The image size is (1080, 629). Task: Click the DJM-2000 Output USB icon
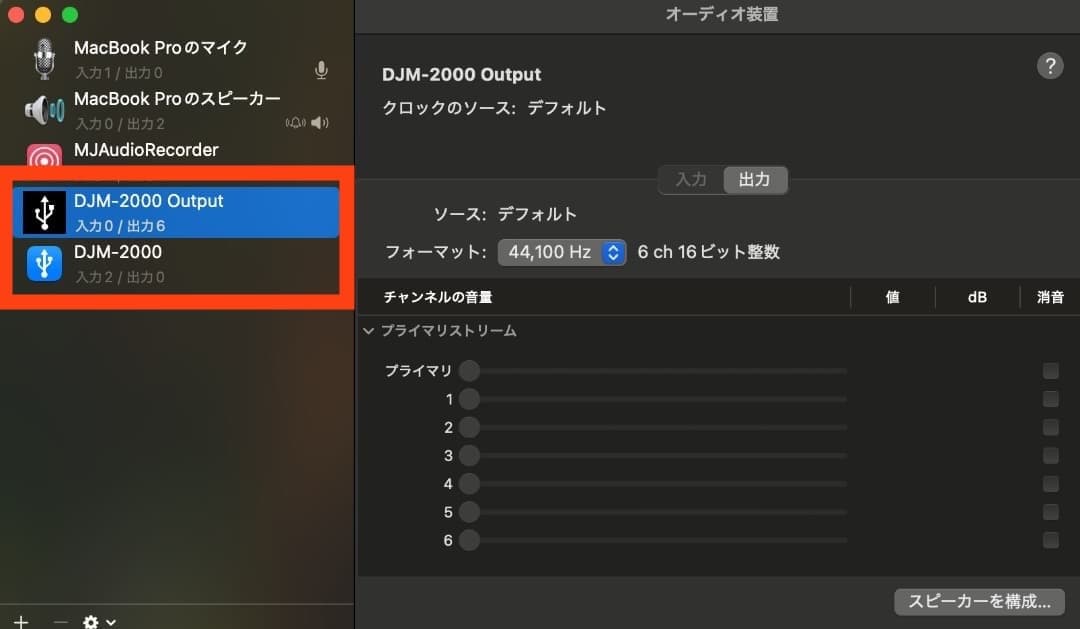(x=43, y=210)
